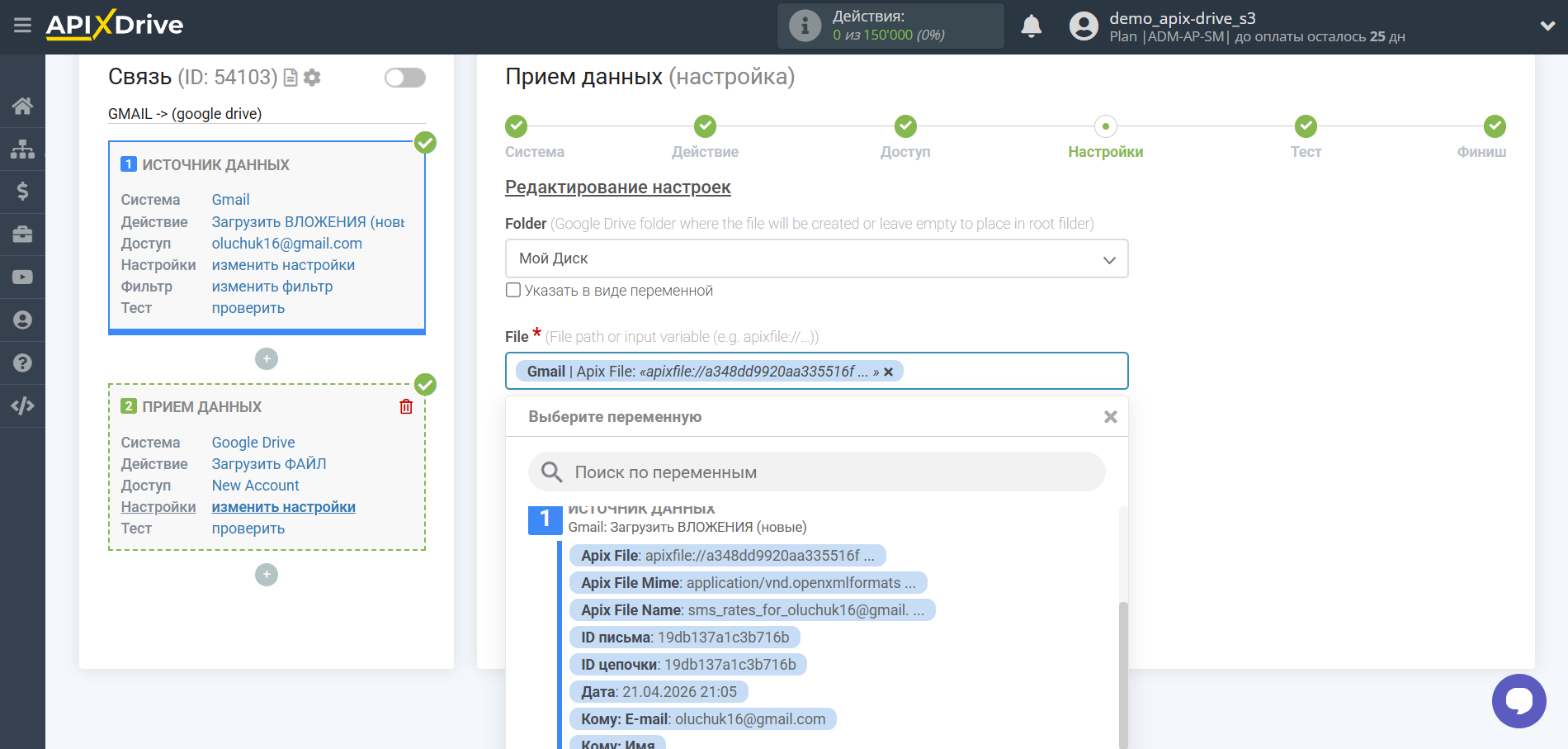Viewport: 1568px width, 749px height.
Task: Expand the Folder 'Мой Диск' dropdown
Action: tap(816, 258)
